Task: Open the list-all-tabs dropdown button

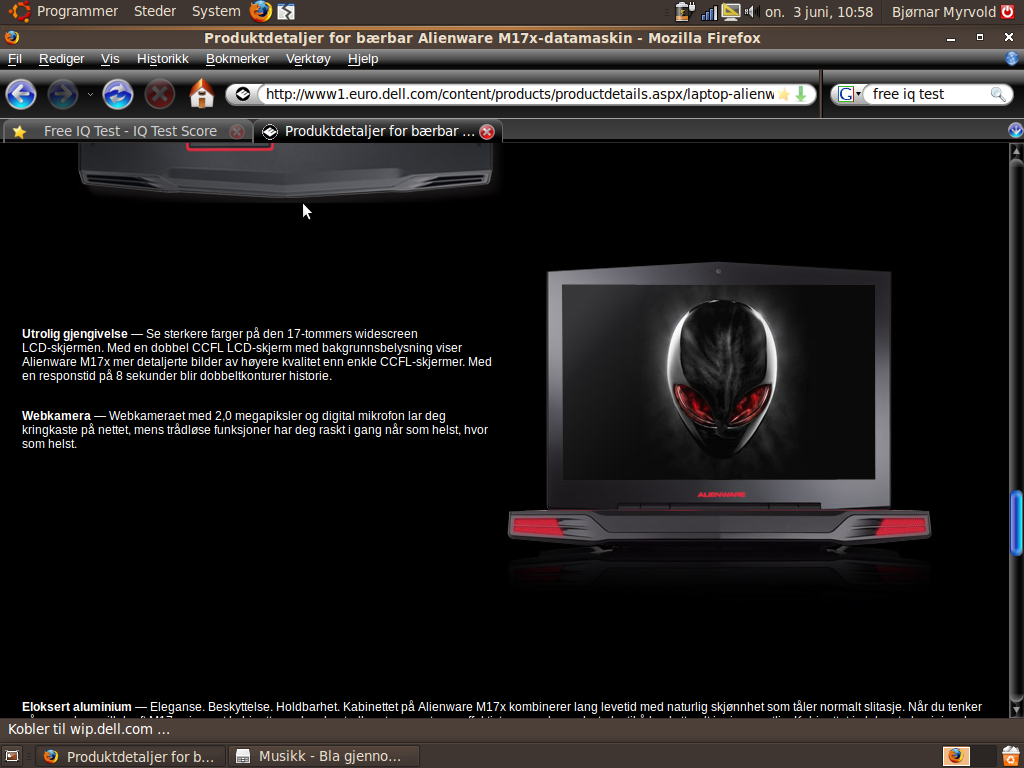Action: click(x=1015, y=131)
